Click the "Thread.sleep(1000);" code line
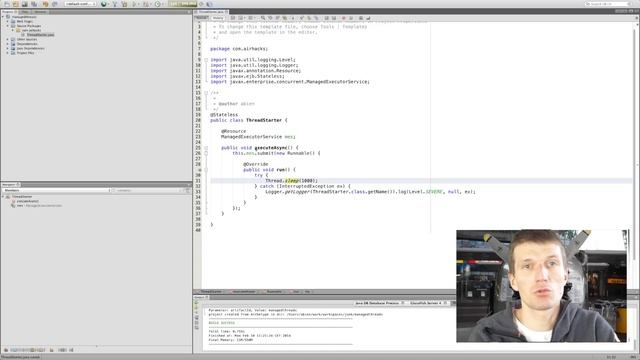The width and height of the screenshot is (640, 360). tap(291, 180)
